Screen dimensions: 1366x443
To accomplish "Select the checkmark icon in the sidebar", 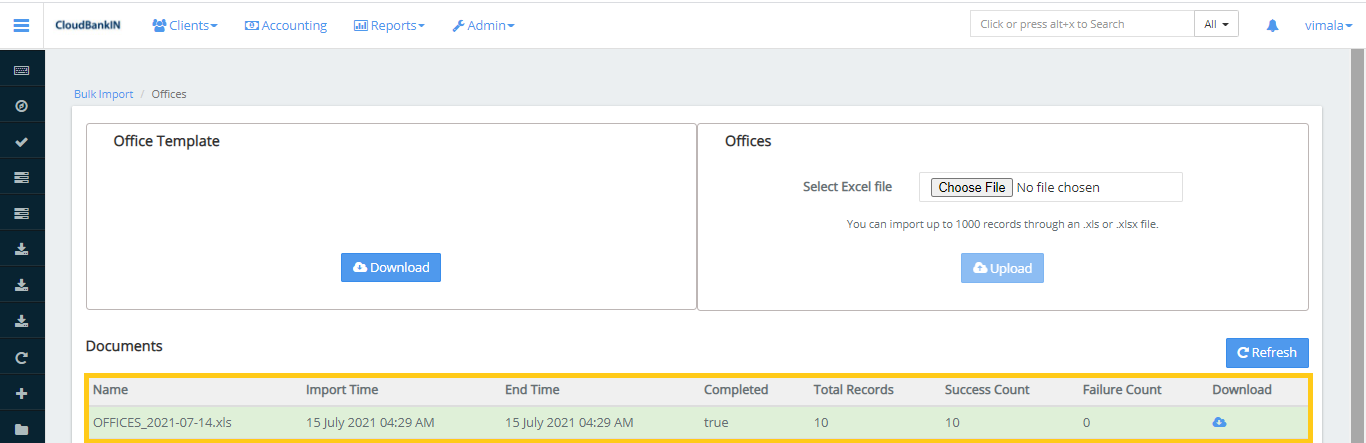I will pos(21,142).
